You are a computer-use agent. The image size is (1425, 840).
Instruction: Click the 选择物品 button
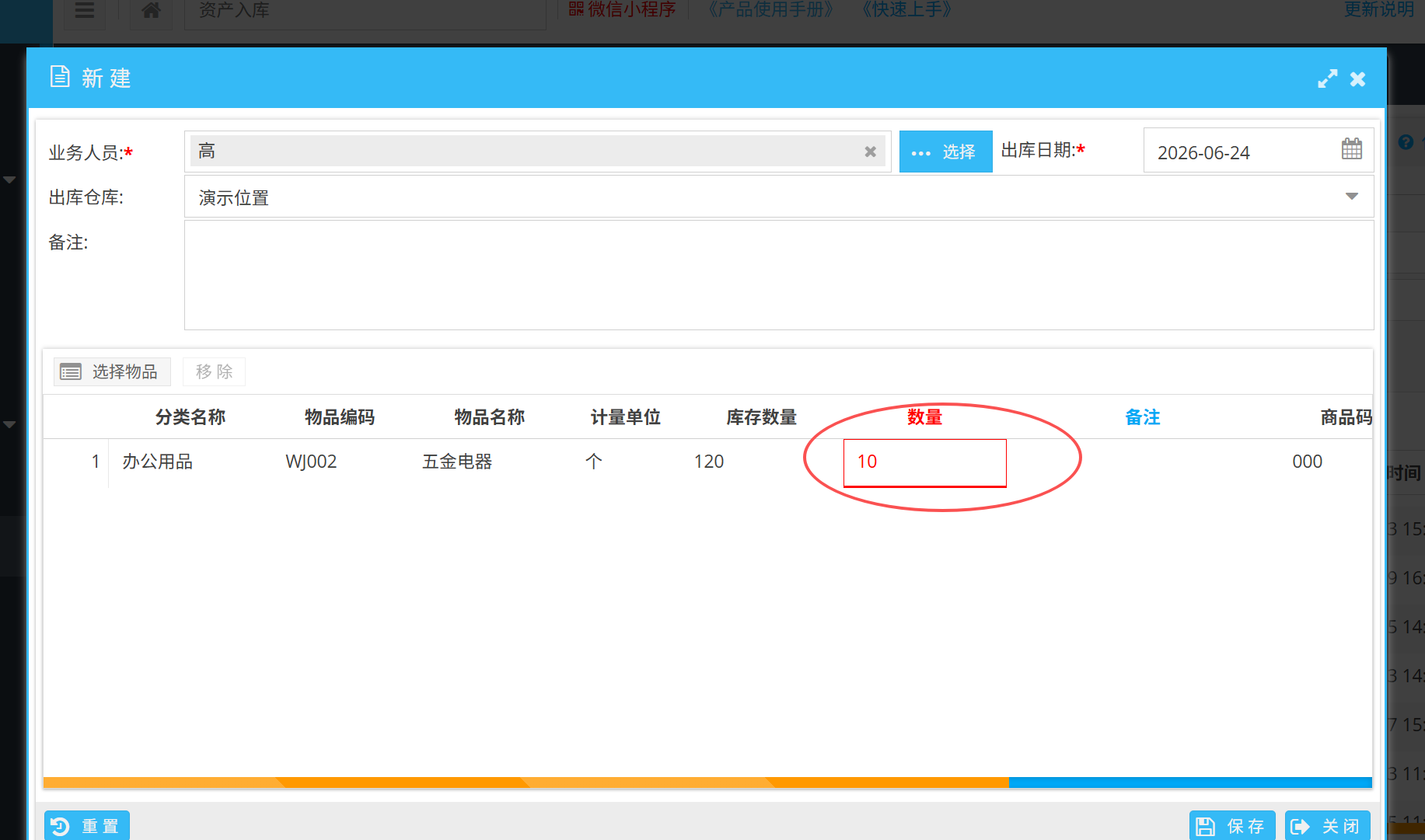[x=112, y=371]
